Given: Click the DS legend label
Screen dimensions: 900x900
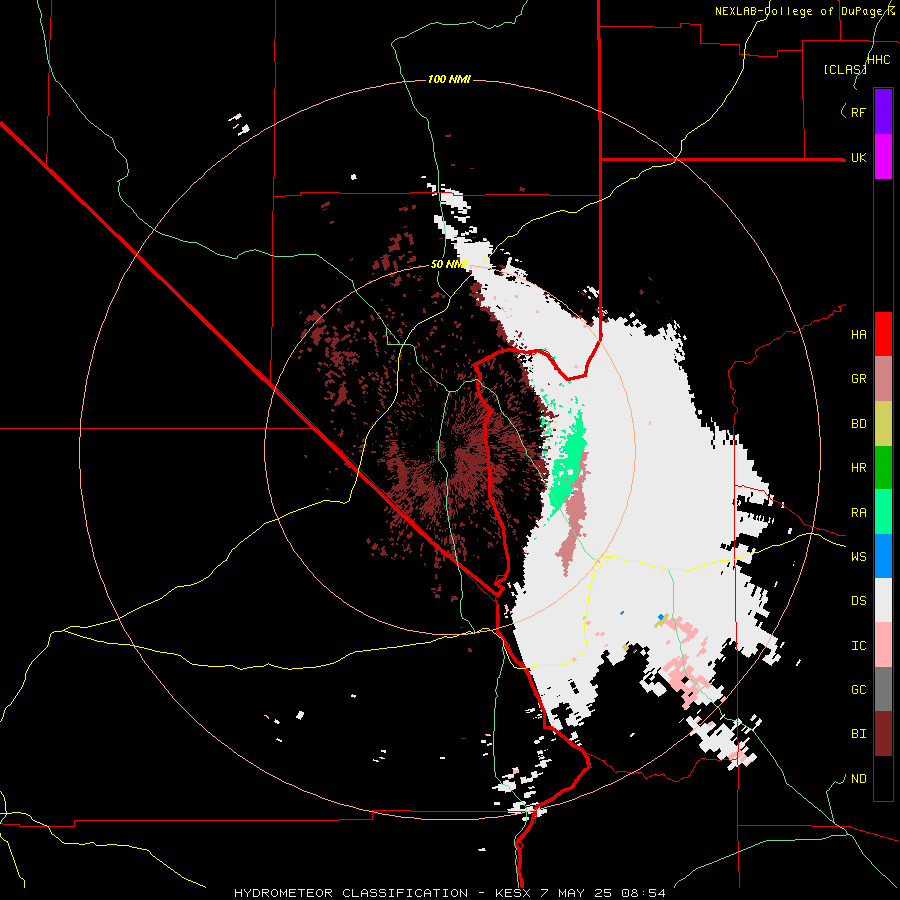Looking at the screenshot, I should point(859,601).
